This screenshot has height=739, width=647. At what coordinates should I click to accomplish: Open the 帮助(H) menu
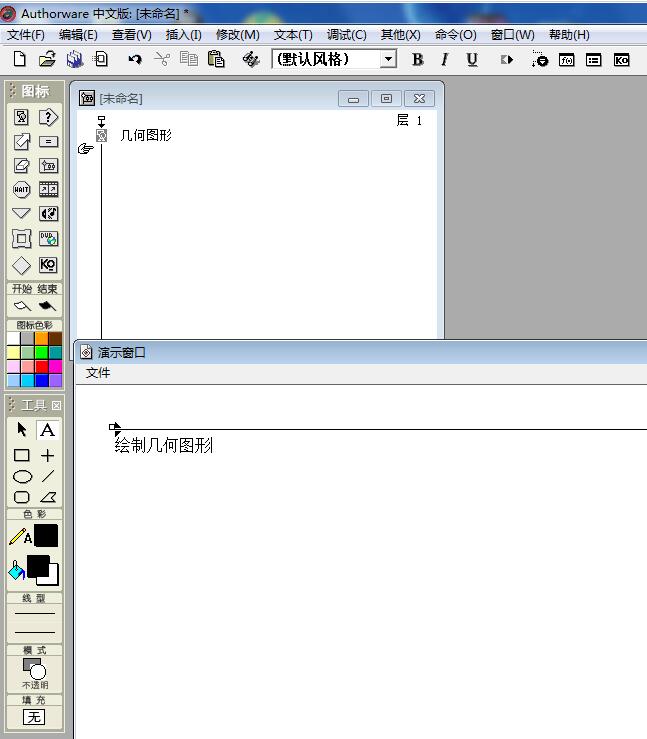point(569,35)
